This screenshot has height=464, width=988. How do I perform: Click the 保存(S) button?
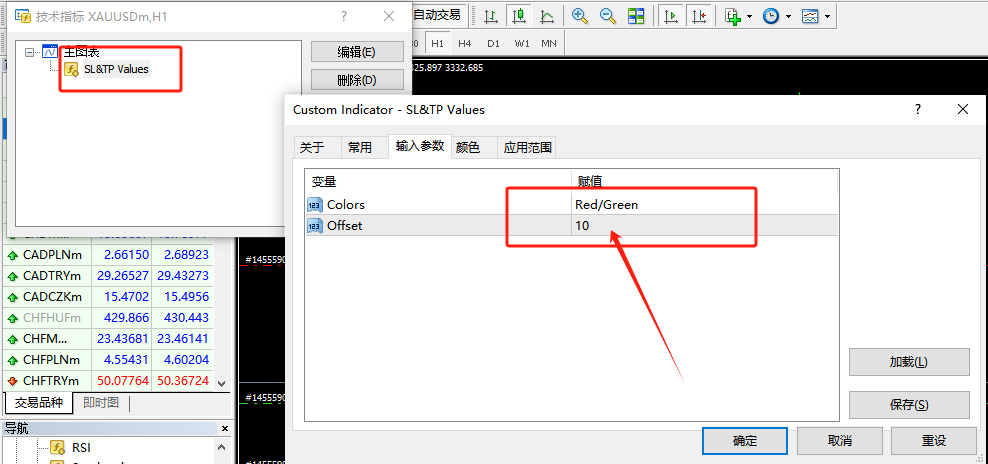909,405
